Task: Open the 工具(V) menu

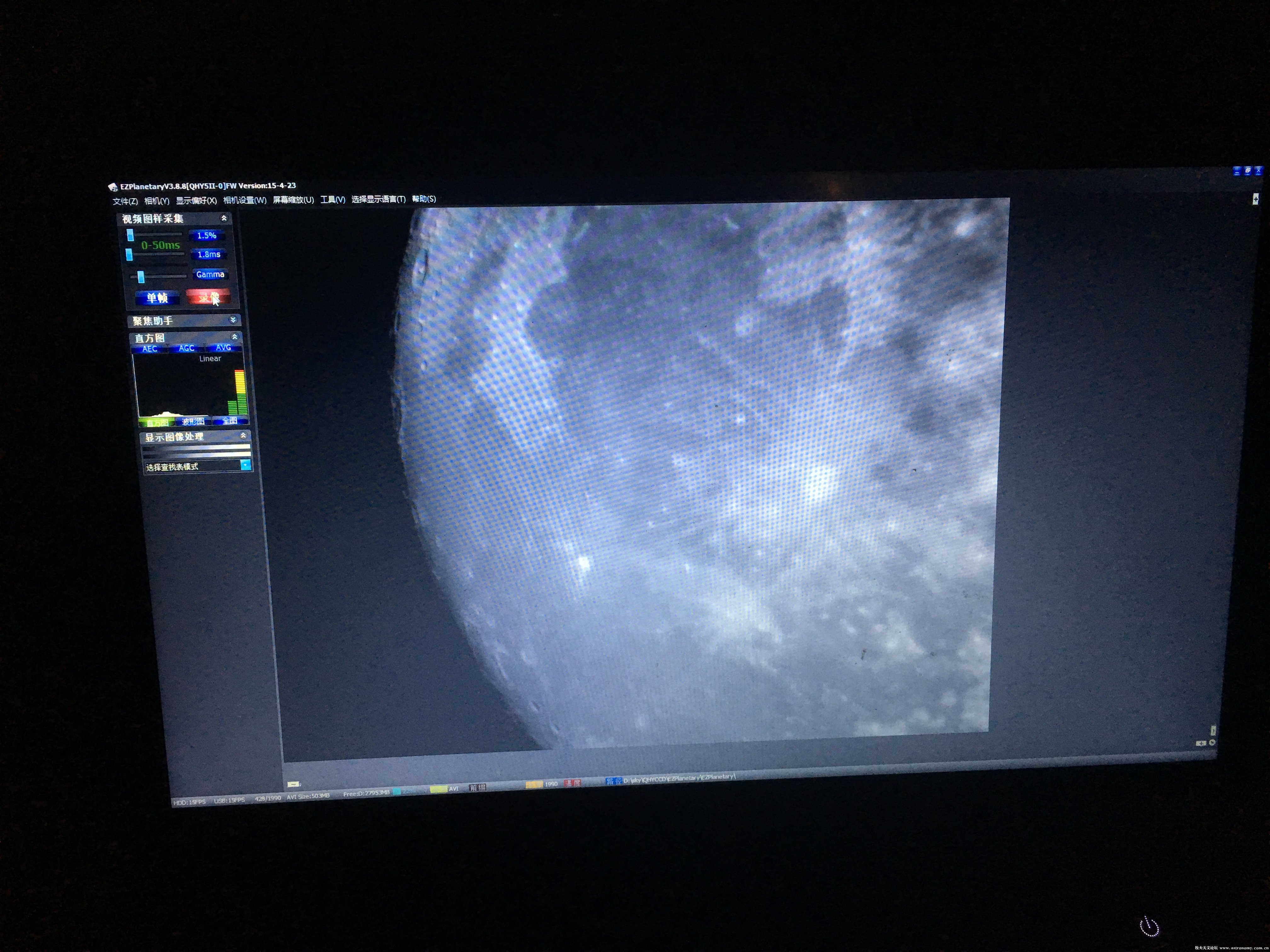Action: [x=333, y=200]
